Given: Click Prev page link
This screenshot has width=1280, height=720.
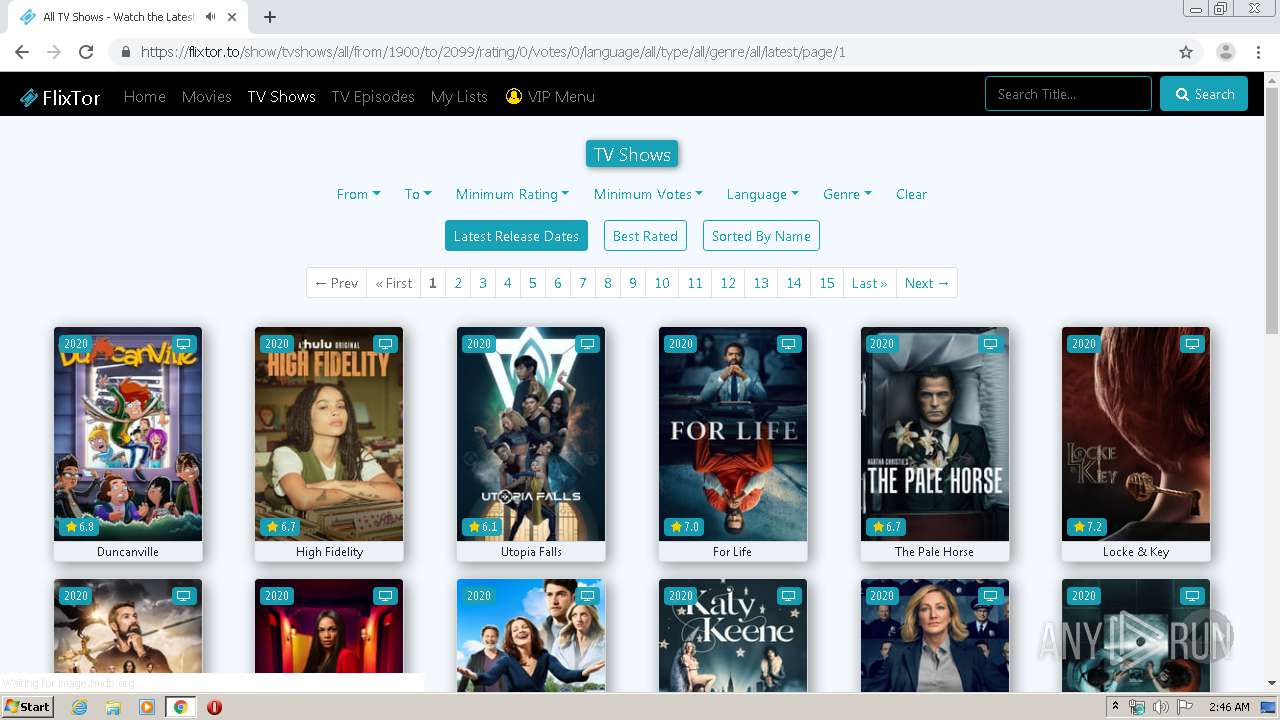Looking at the screenshot, I should pyautogui.click(x=336, y=283).
